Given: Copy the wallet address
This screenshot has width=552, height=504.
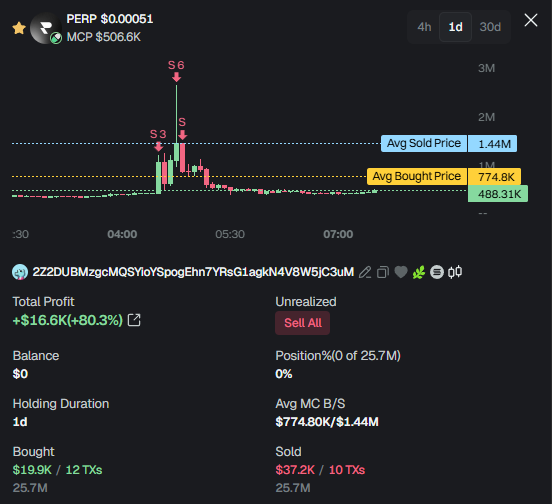Looking at the screenshot, I should click(383, 272).
